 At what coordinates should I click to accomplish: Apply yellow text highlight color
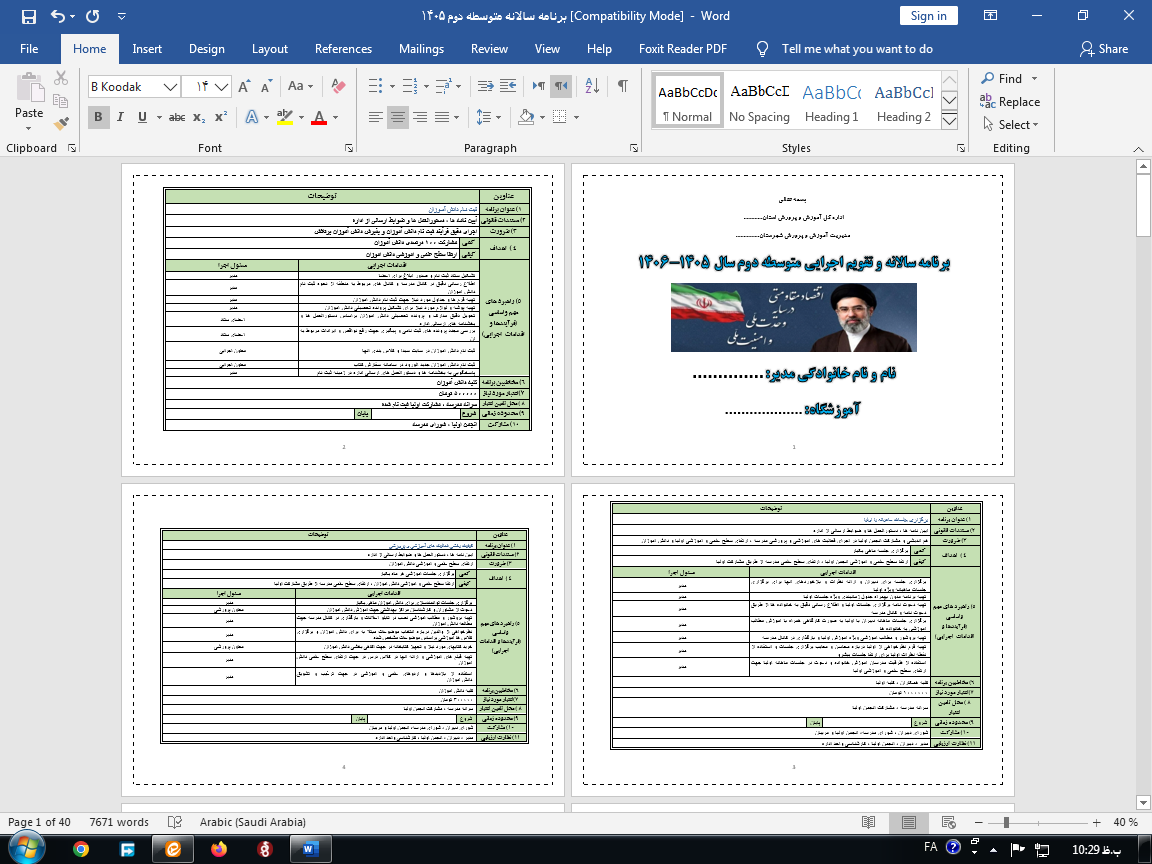[285, 117]
